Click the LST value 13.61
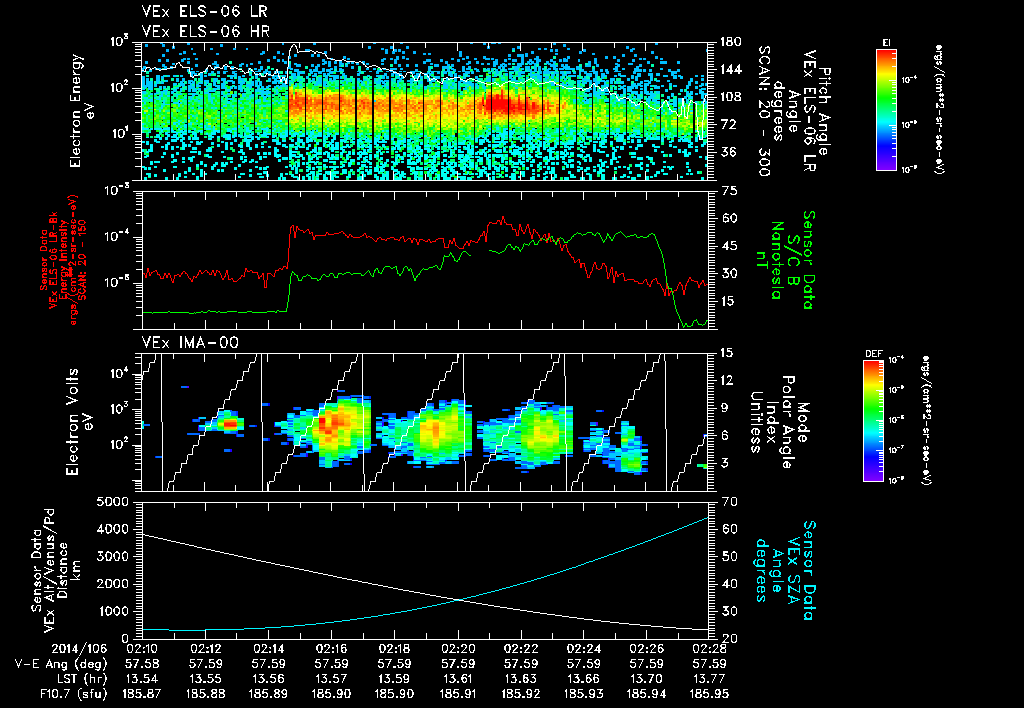Screen dimensions: 1024x708 (x=458, y=679)
